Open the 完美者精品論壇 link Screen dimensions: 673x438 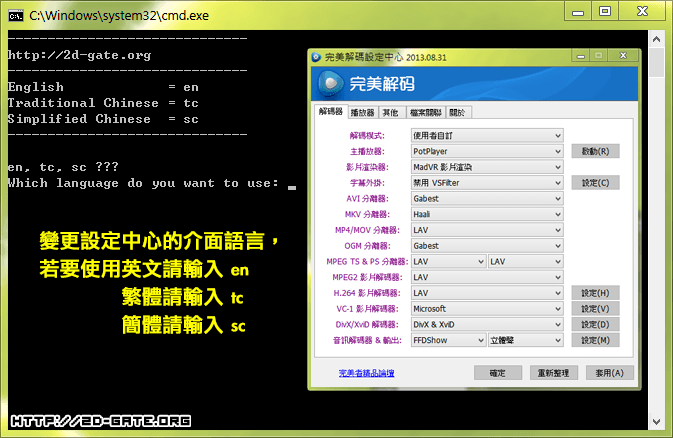[x=366, y=373]
